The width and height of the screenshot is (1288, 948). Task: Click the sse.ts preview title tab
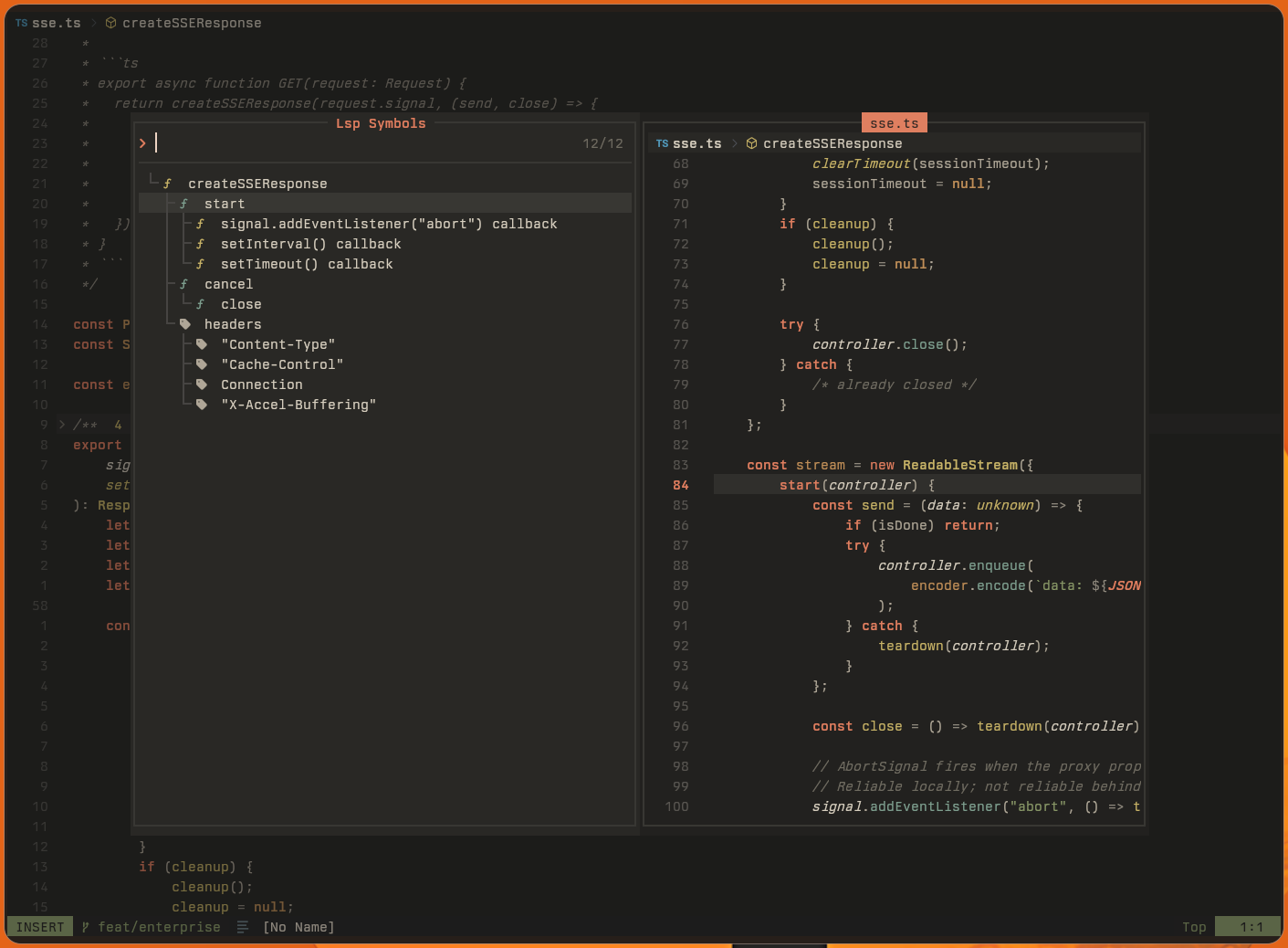tap(895, 123)
